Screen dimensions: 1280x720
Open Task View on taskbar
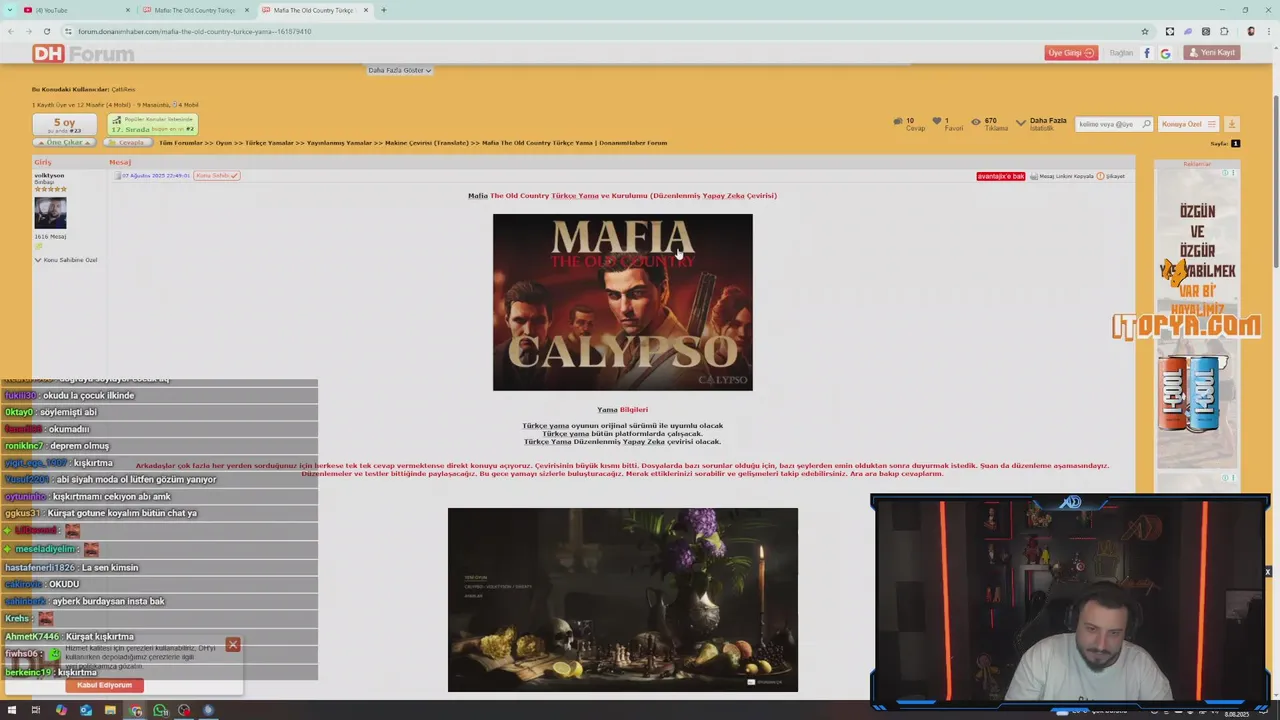coord(35,710)
